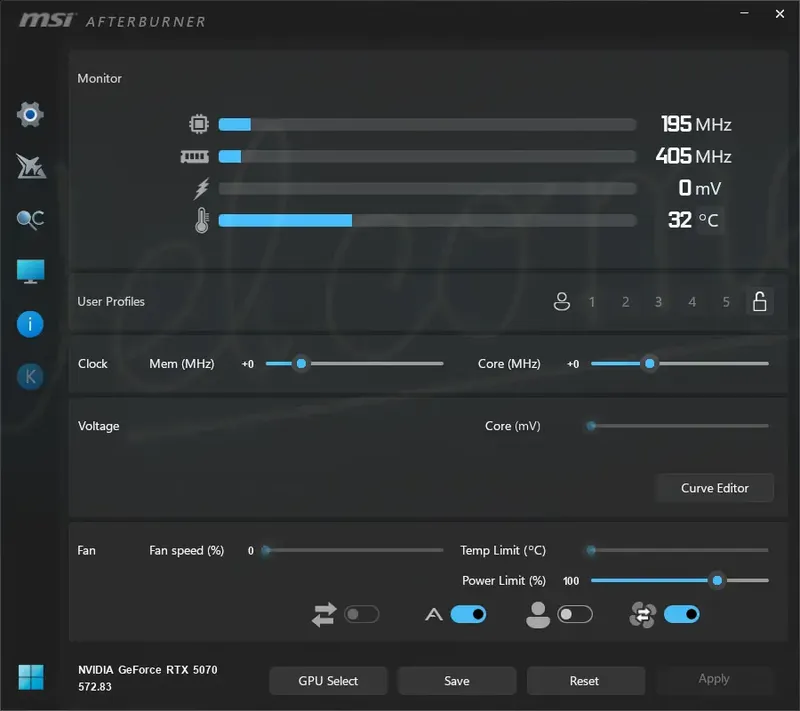Viewport: 800px width, 711px height.
Task: Click the MSI Kombustor jet icon
Action: [x=31, y=167]
